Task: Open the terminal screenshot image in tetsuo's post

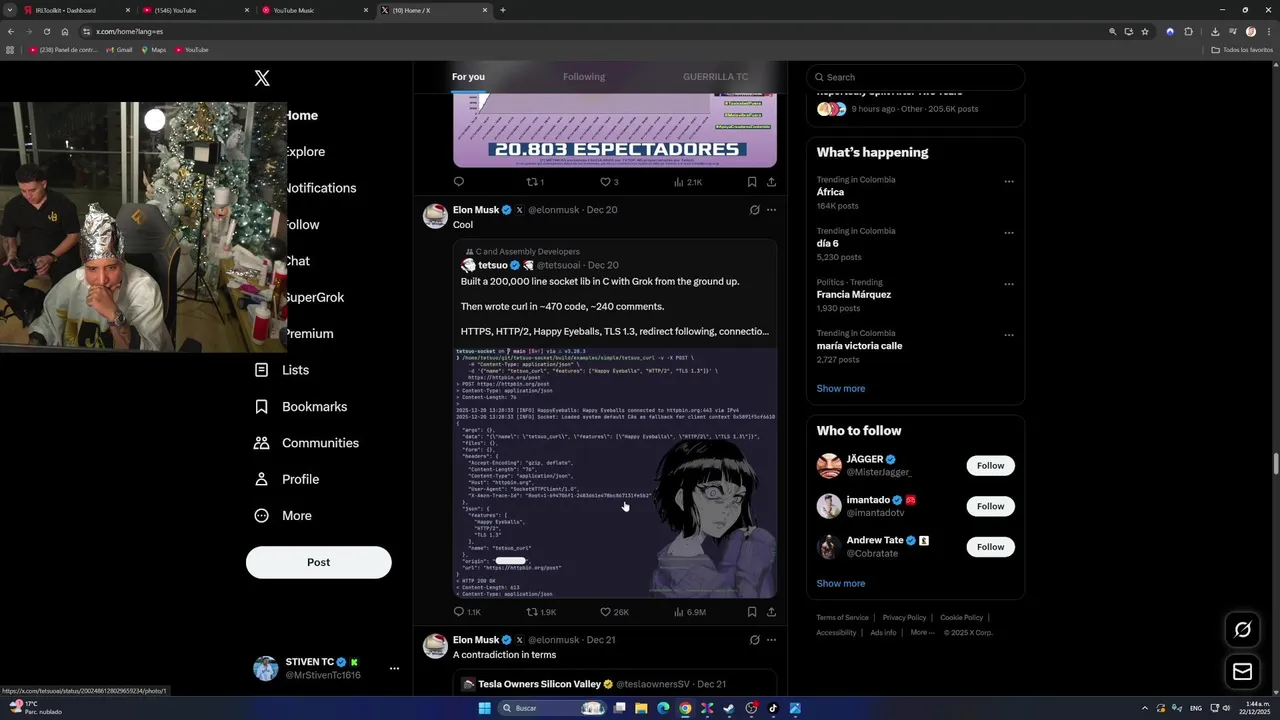Action: point(615,473)
